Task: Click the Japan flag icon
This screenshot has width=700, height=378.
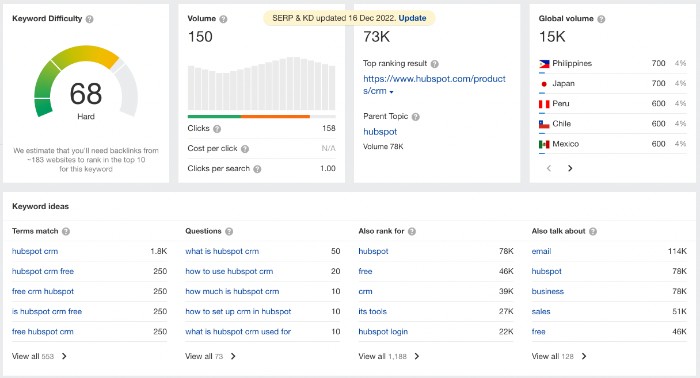Action: click(544, 84)
